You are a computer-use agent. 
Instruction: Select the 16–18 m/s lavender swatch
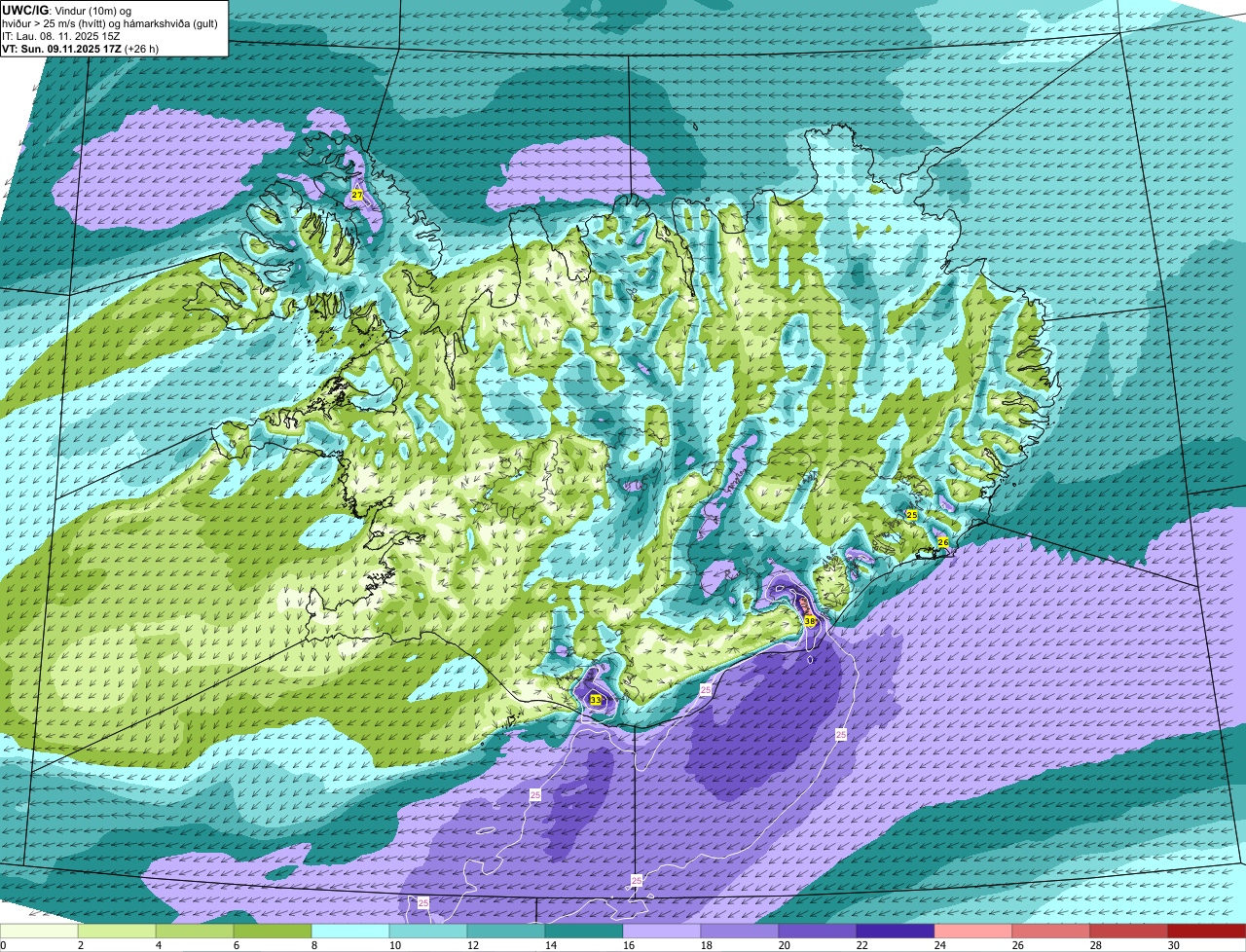(x=662, y=932)
